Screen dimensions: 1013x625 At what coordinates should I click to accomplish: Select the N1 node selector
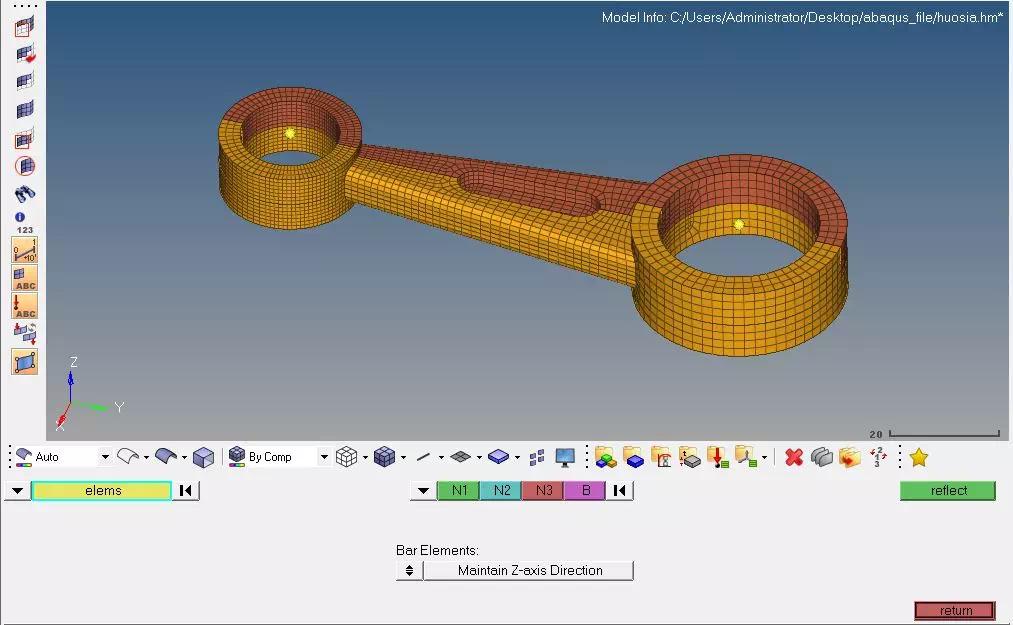click(x=459, y=491)
